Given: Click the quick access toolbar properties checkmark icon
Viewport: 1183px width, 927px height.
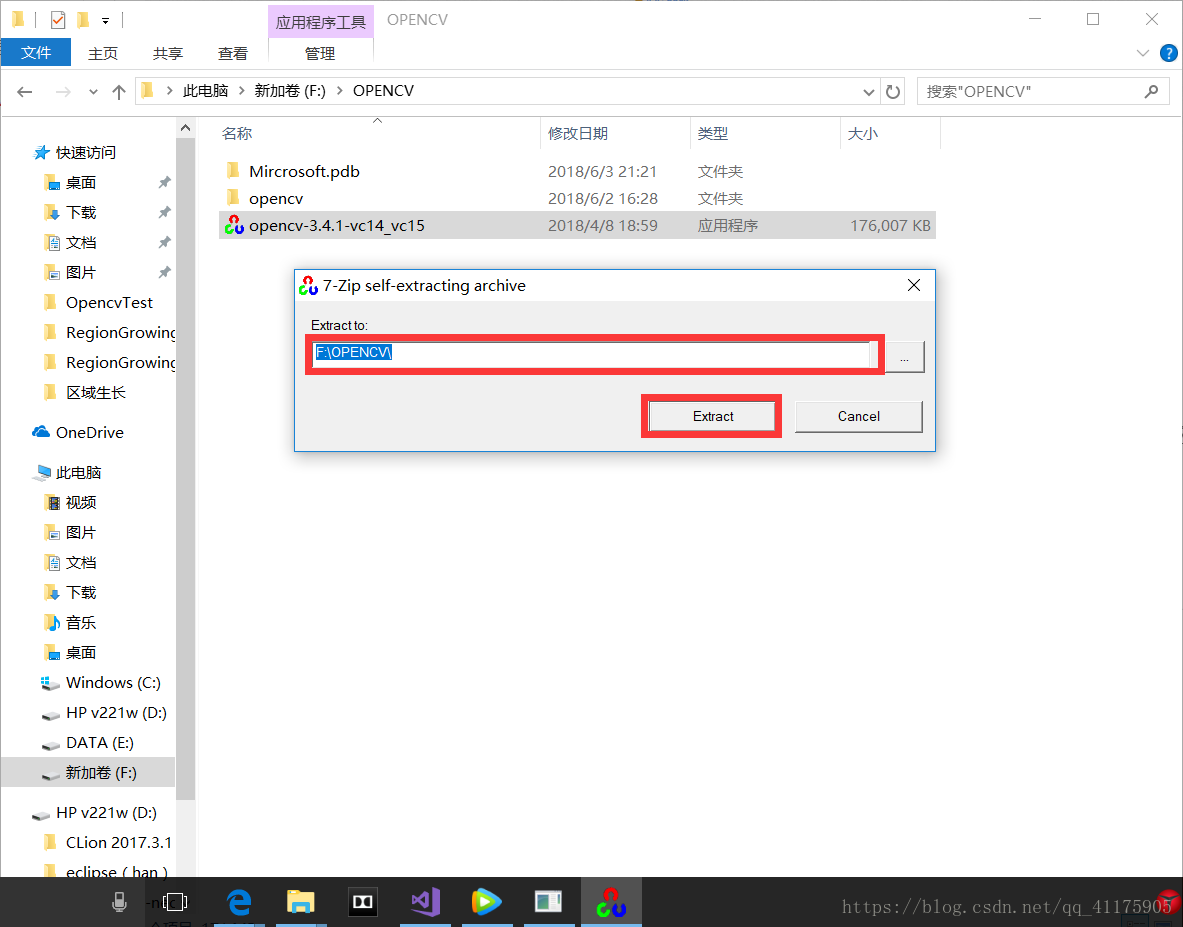Looking at the screenshot, I should 57,20.
